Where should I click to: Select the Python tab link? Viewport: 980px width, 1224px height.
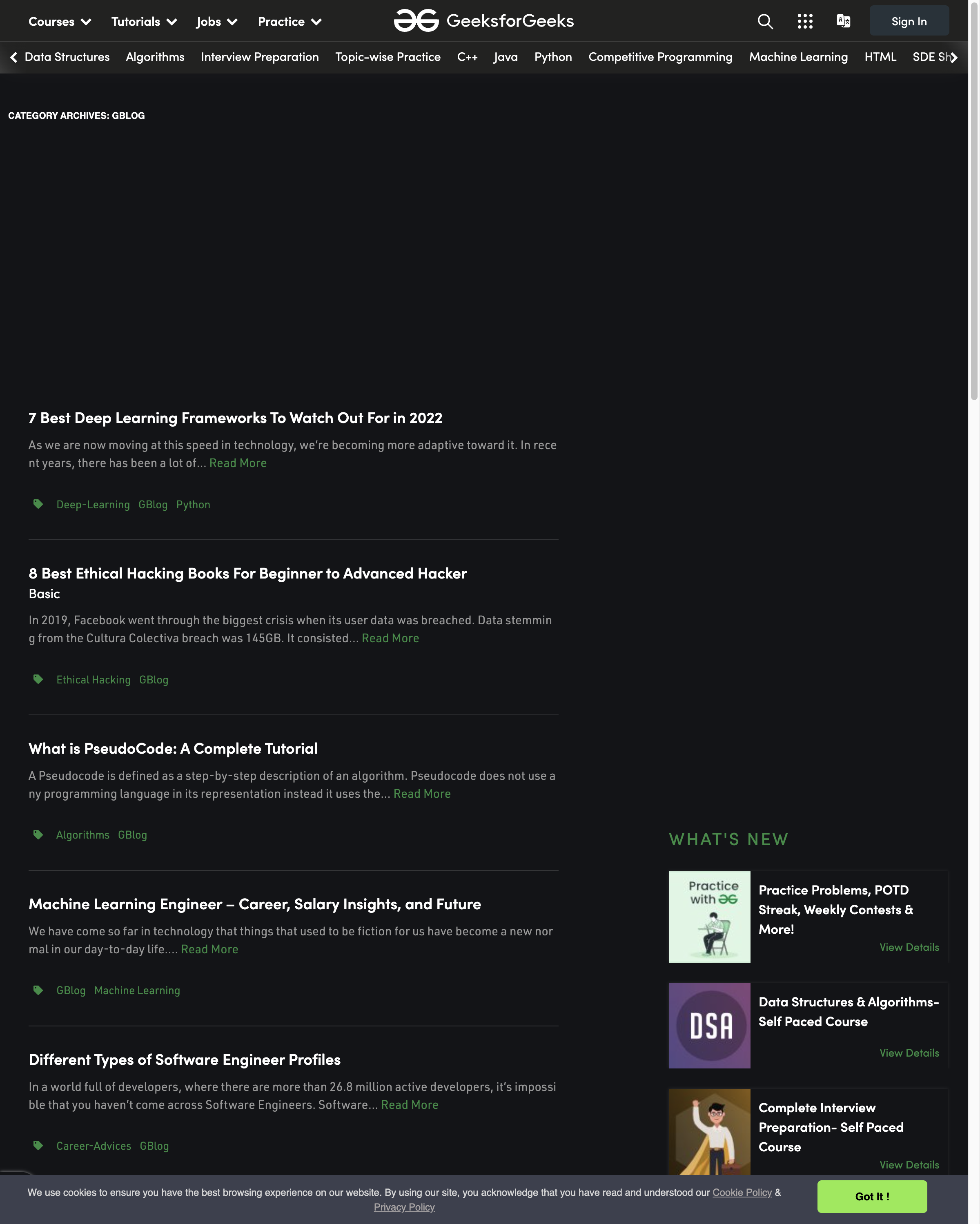coord(553,58)
